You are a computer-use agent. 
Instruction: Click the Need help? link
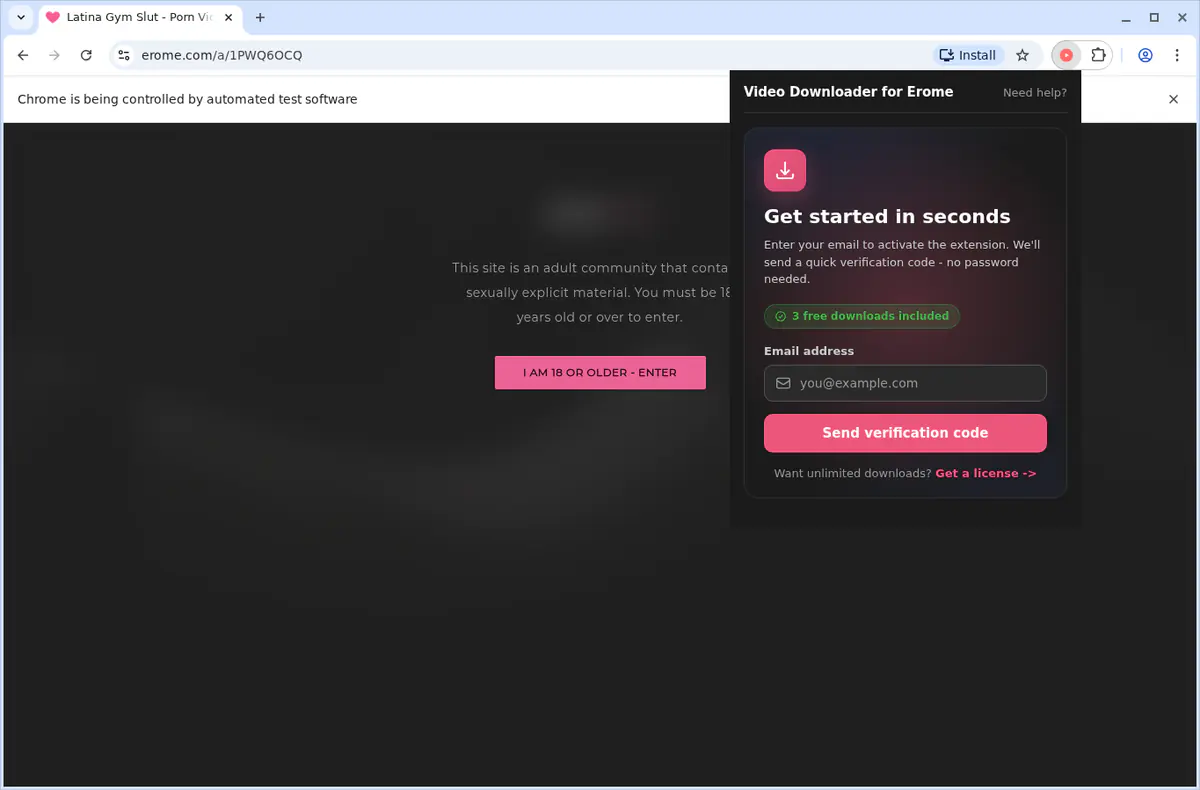click(1035, 92)
